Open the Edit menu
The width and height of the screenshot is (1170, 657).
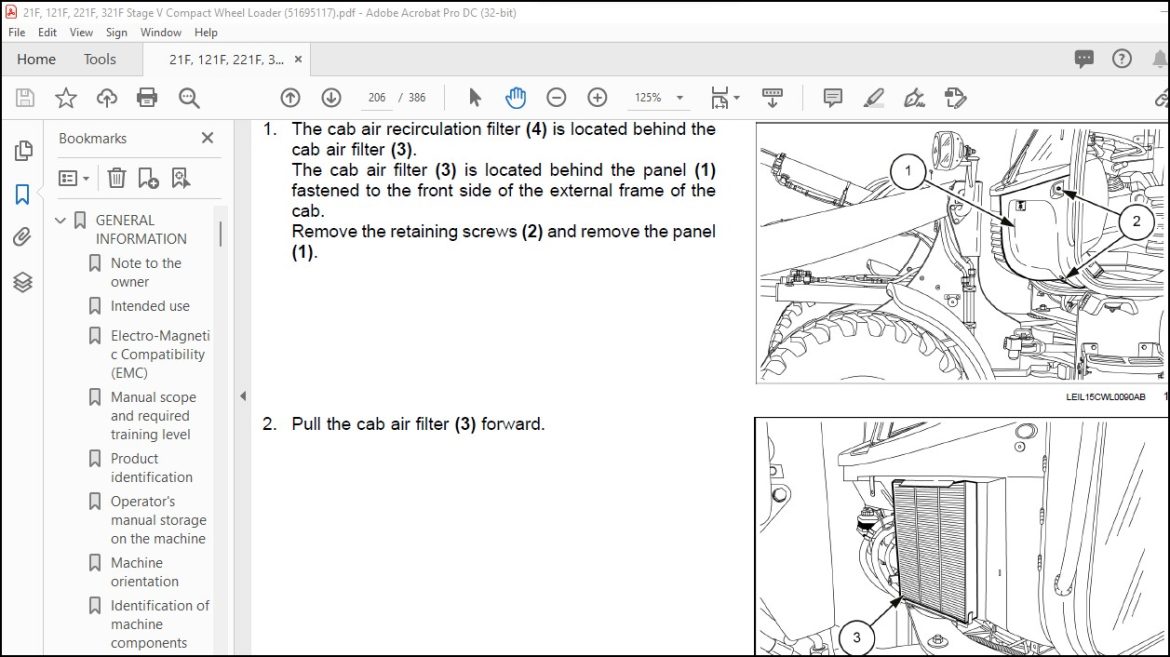[x=47, y=32]
